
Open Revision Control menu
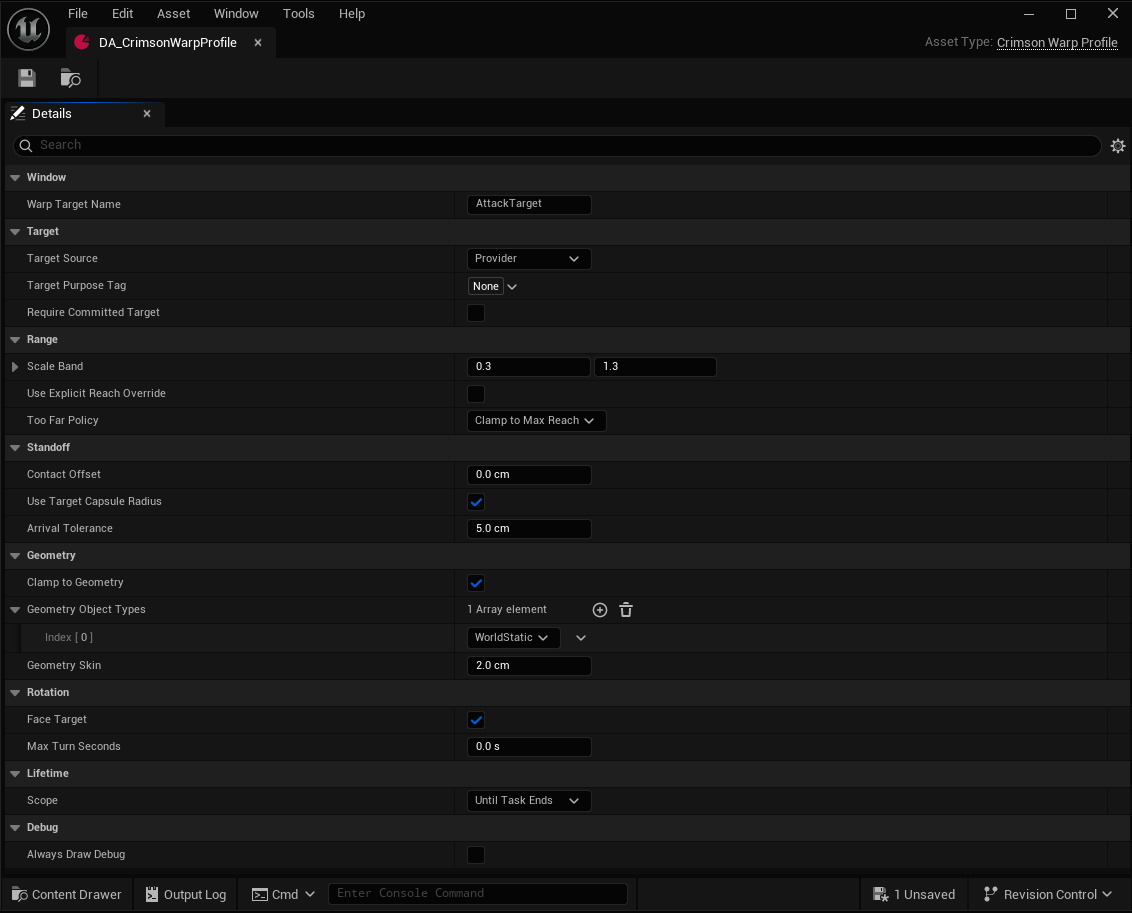pyautogui.click(x=1048, y=894)
